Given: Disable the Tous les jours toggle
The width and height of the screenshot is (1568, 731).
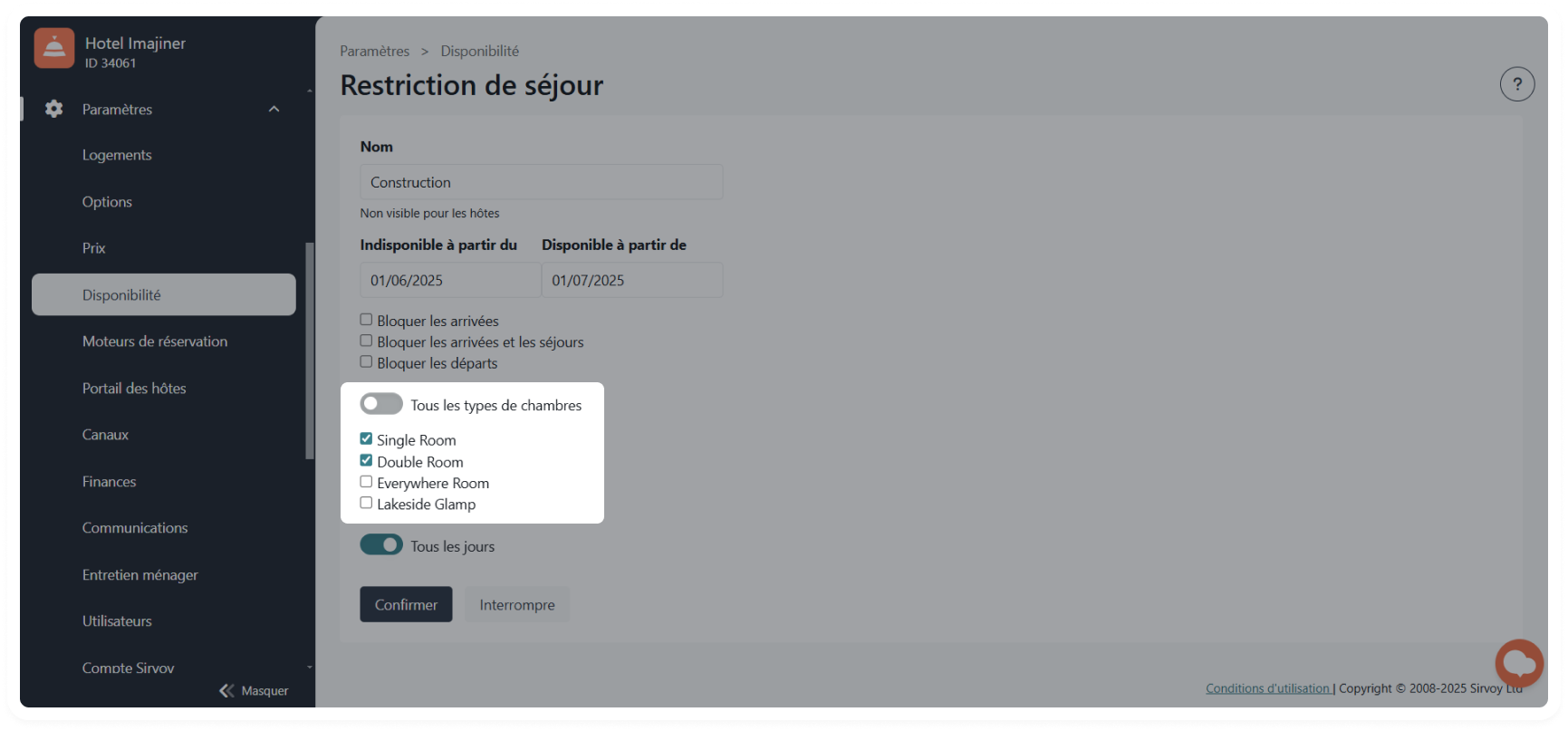Looking at the screenshot, I should (381, 545).
